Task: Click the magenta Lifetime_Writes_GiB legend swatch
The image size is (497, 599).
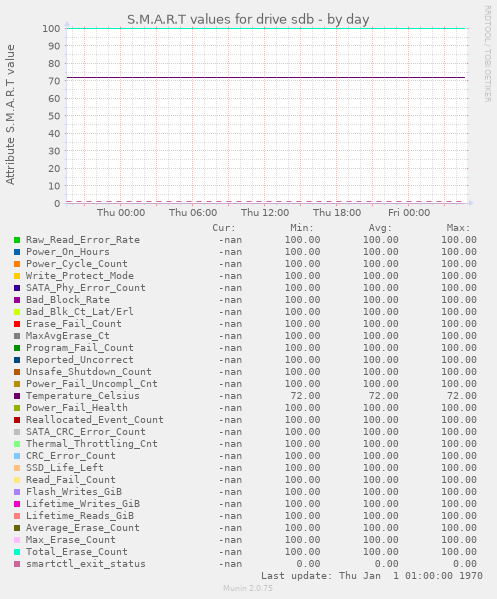Action: (17, 504)
